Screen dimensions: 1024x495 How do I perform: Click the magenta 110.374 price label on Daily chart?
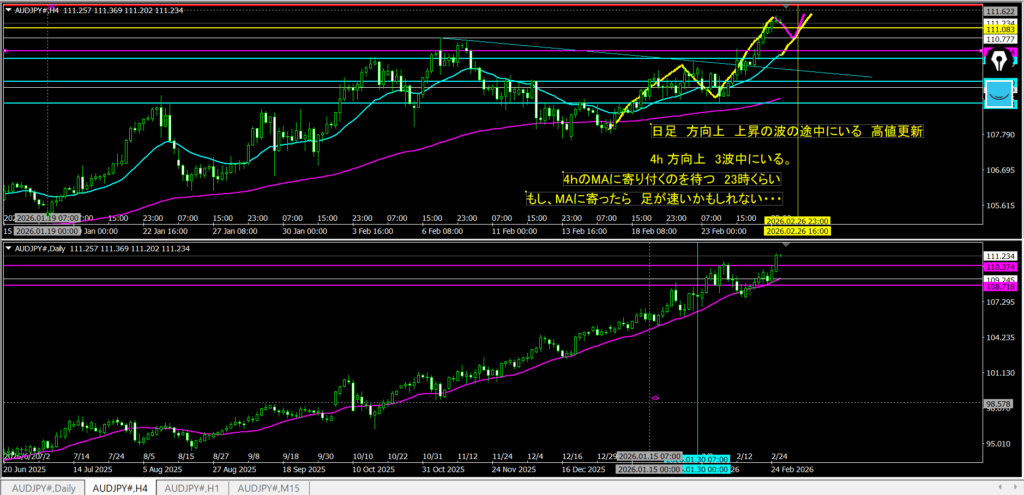coord(1001,268)
